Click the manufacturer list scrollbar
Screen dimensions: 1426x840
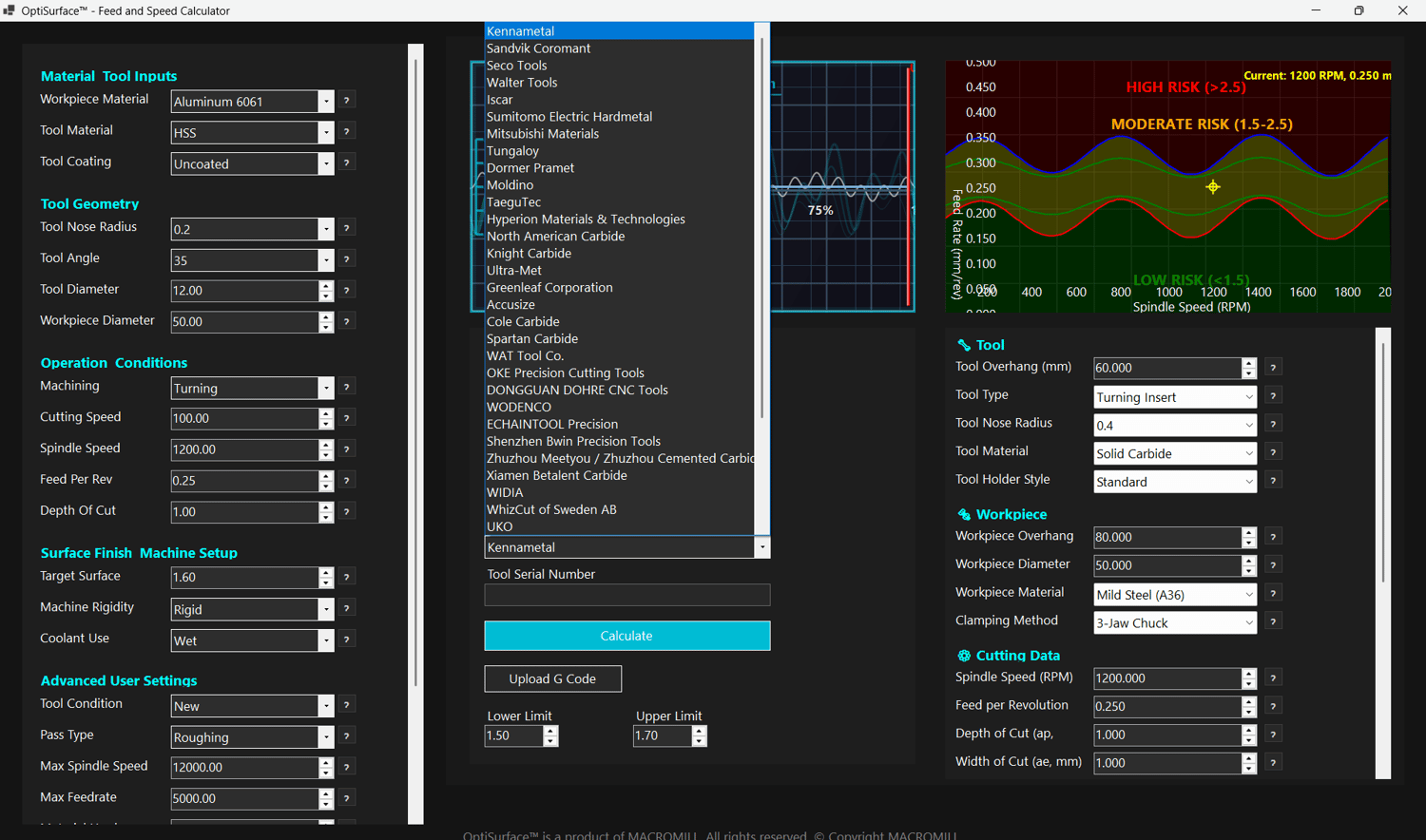point(761,228)
